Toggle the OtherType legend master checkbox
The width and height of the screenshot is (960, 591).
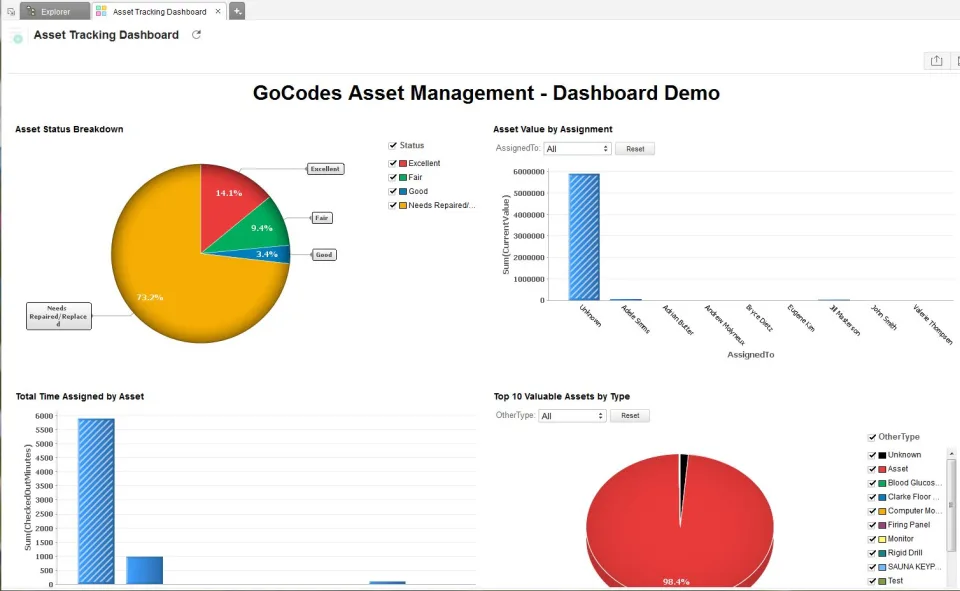click(872, 437)
